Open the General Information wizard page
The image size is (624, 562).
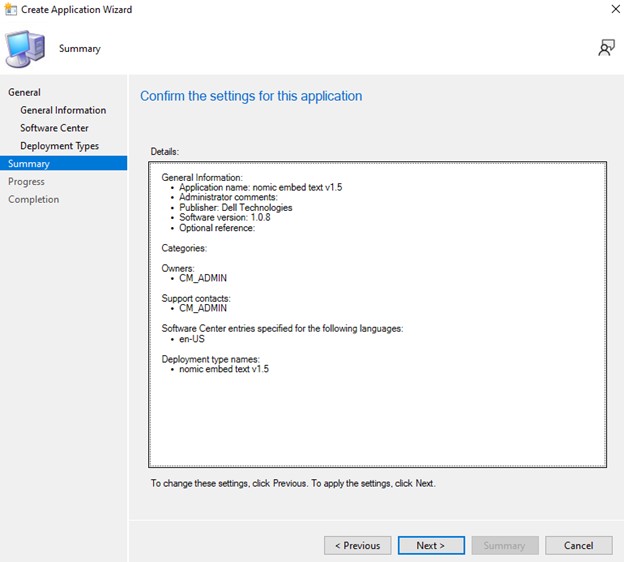(x=63, y=110)
